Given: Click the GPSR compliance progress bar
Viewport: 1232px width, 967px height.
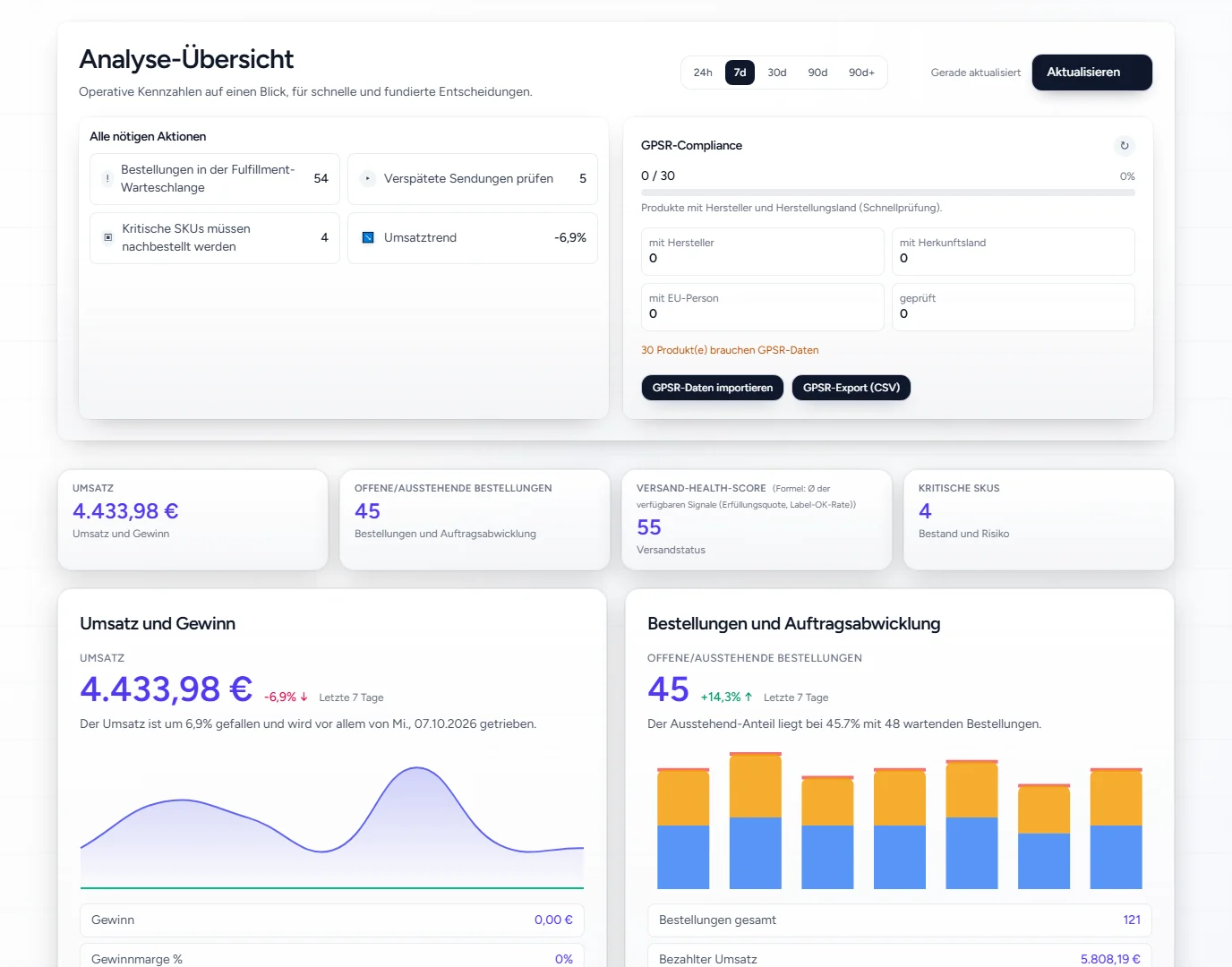Looking at the screenshot, I should point(888,193).
